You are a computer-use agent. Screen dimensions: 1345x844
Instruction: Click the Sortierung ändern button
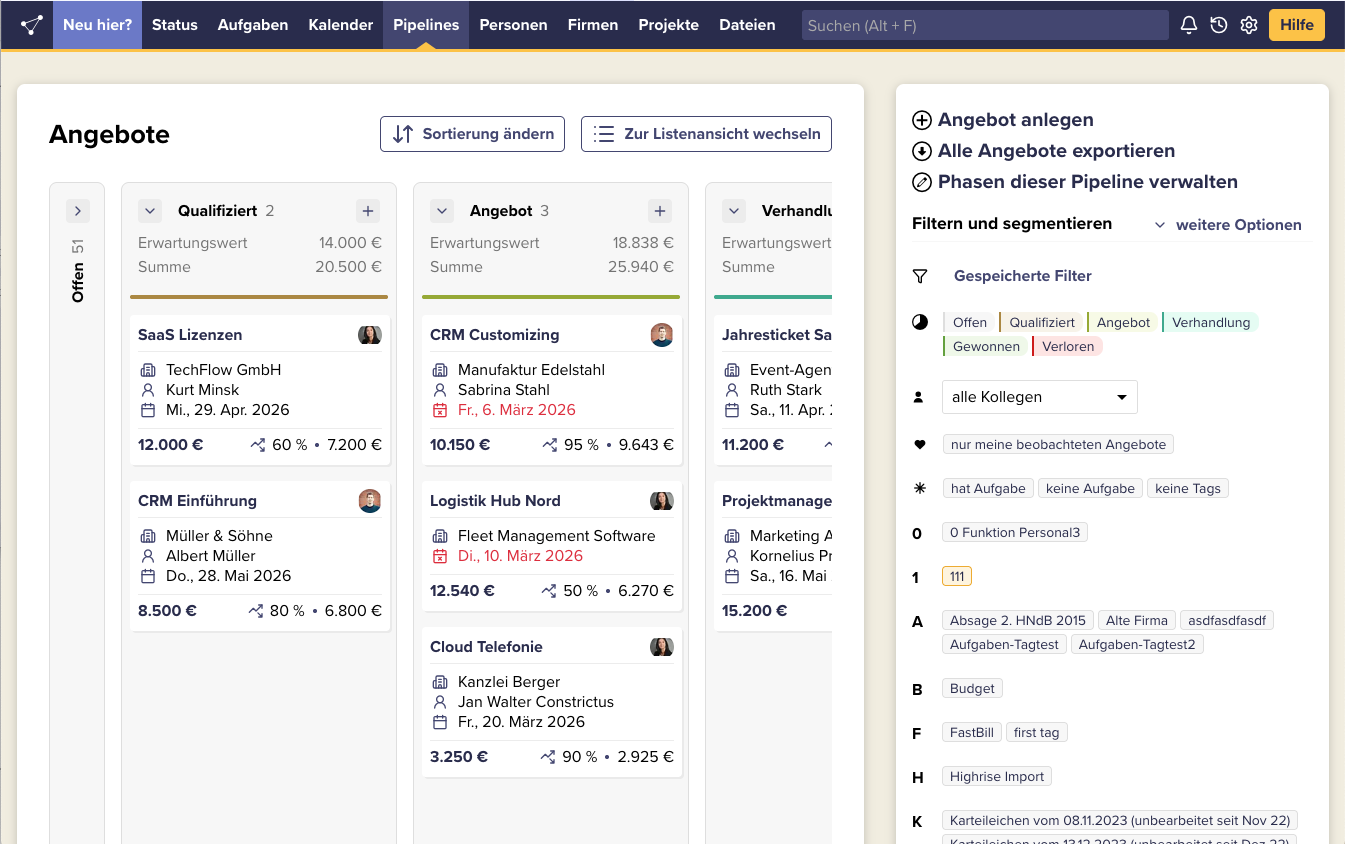[471, 133]
